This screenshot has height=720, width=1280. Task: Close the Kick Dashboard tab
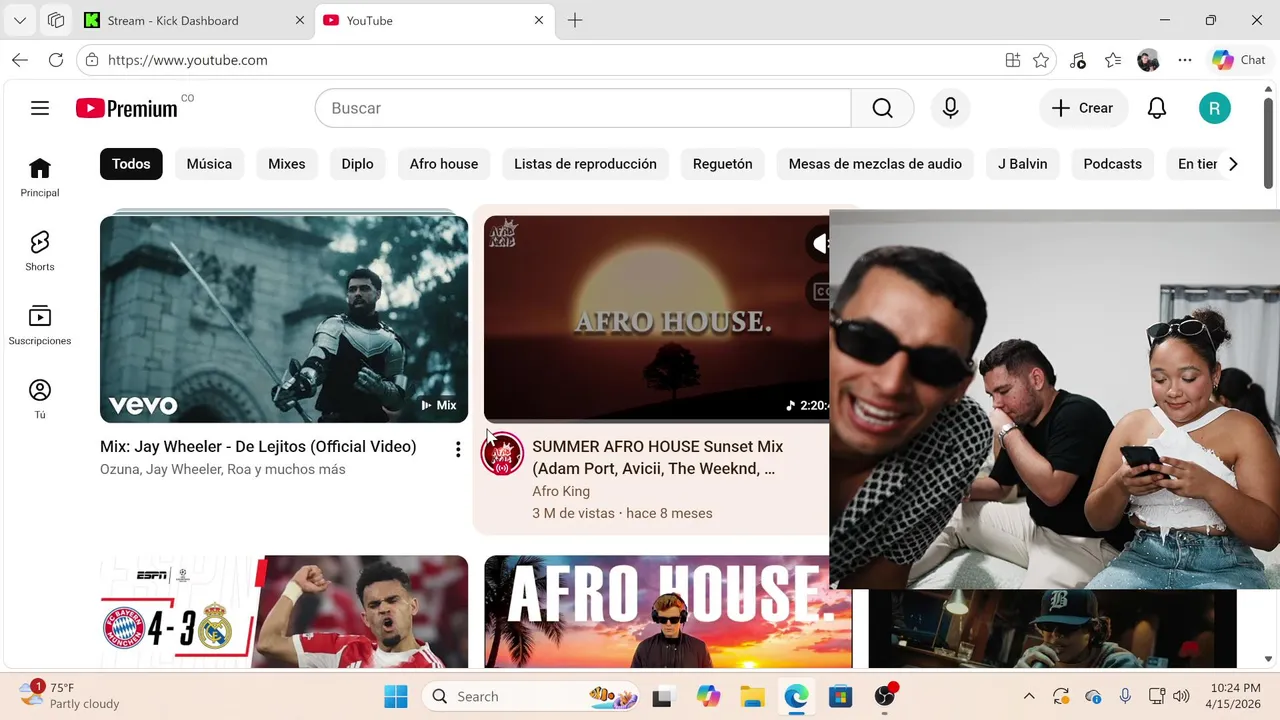pyautogui.click(x=299, y=20)
